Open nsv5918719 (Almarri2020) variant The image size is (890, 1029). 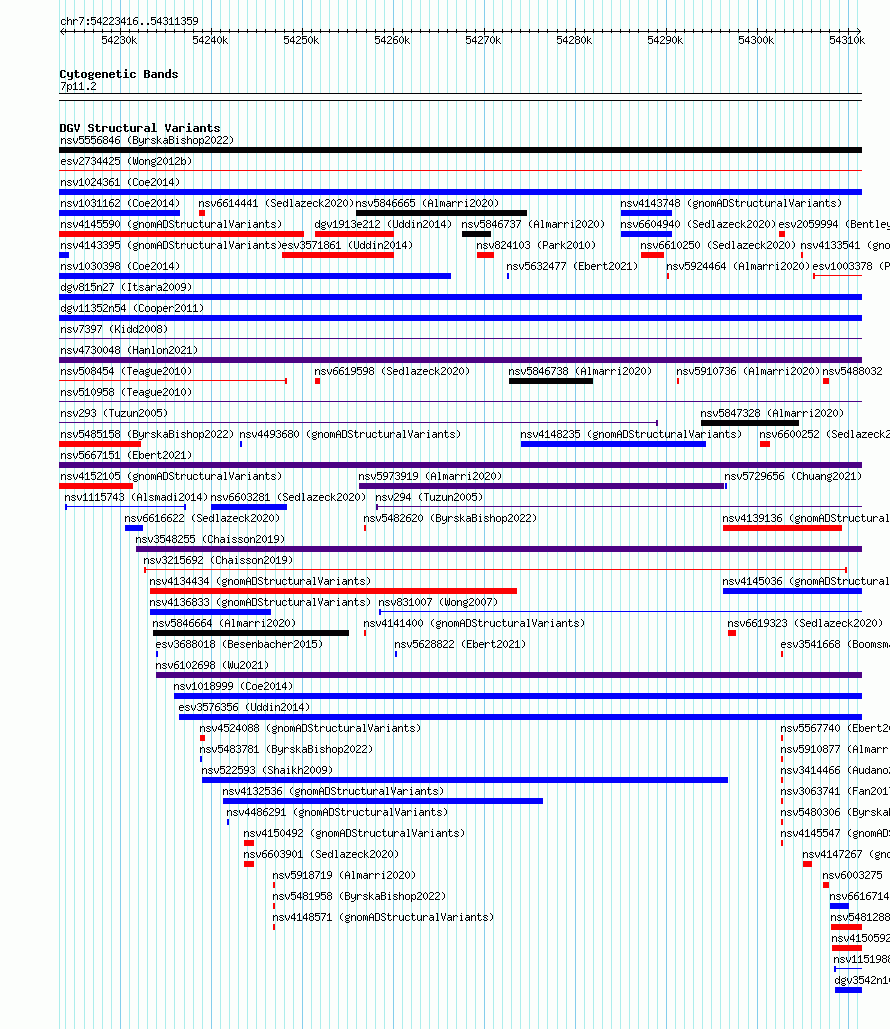pos(344,875)
